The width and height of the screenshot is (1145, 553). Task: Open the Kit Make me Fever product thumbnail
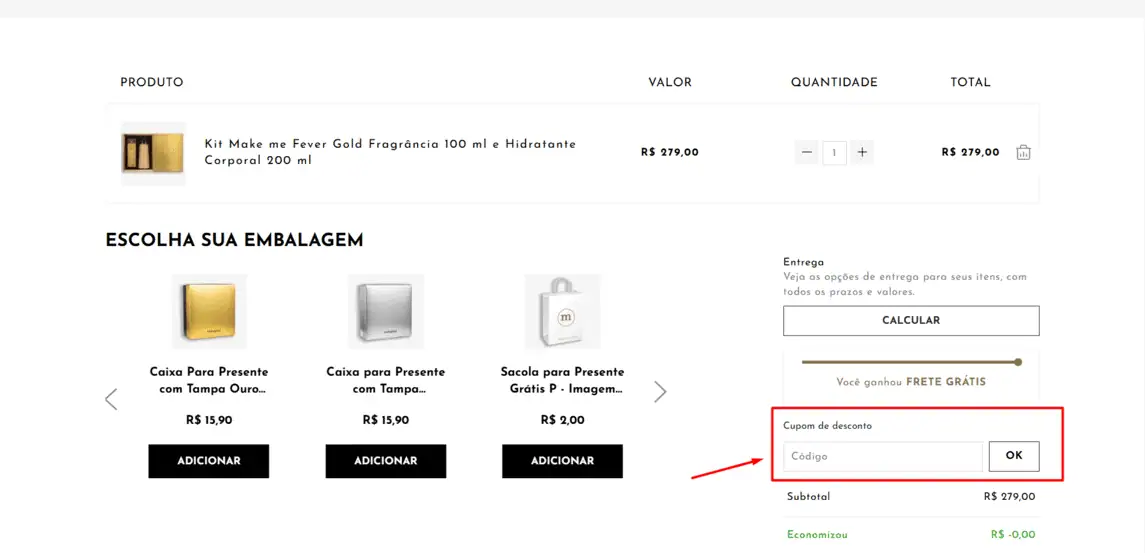click(x=153, y=153)
